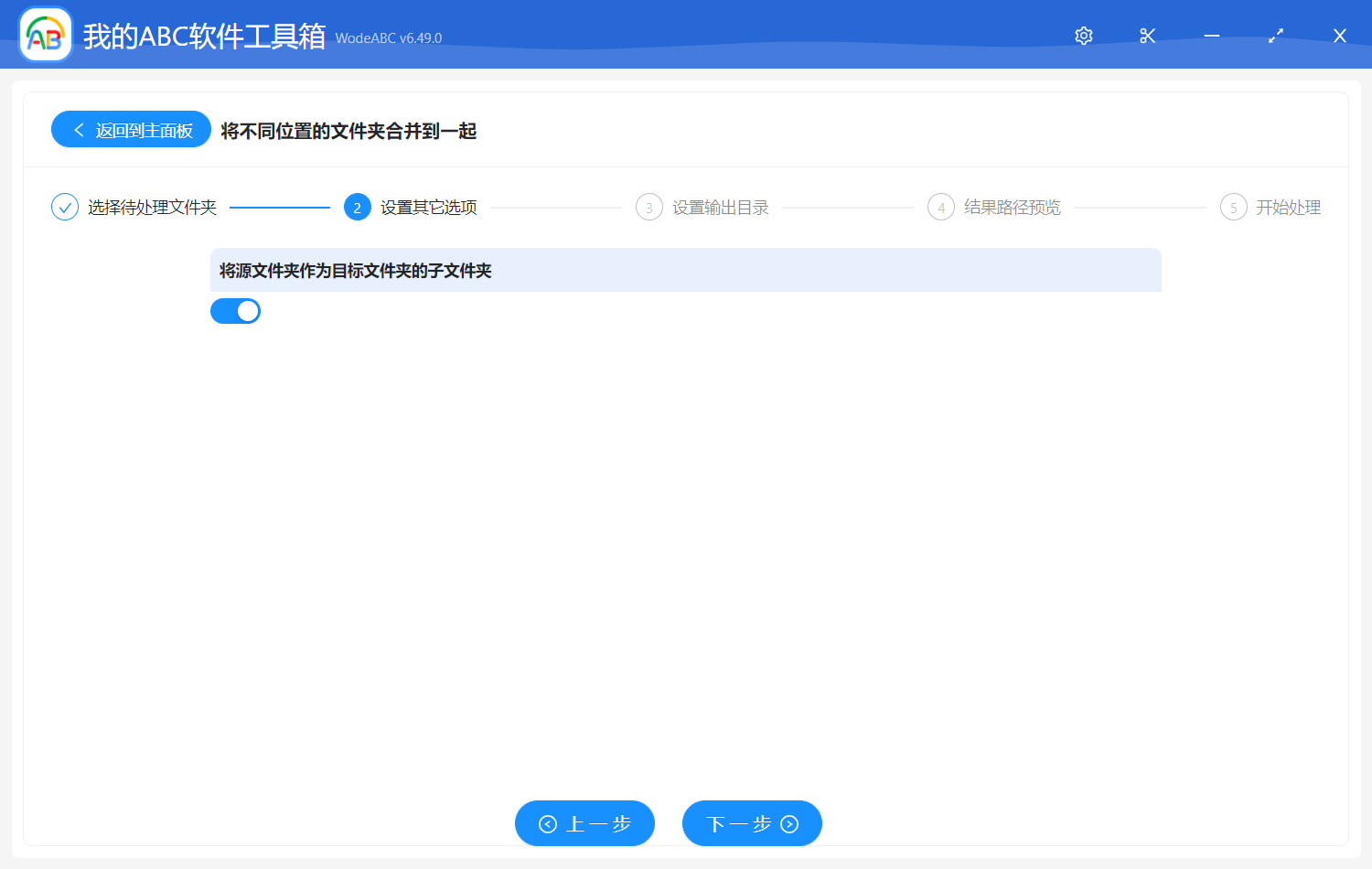Click the step 5 circle for 开始处理

click(x=1233, y=207)
